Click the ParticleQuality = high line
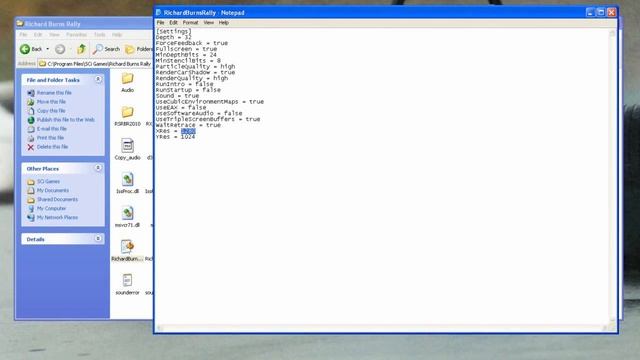This screenshot has height=360, width=640. (196, 66)
